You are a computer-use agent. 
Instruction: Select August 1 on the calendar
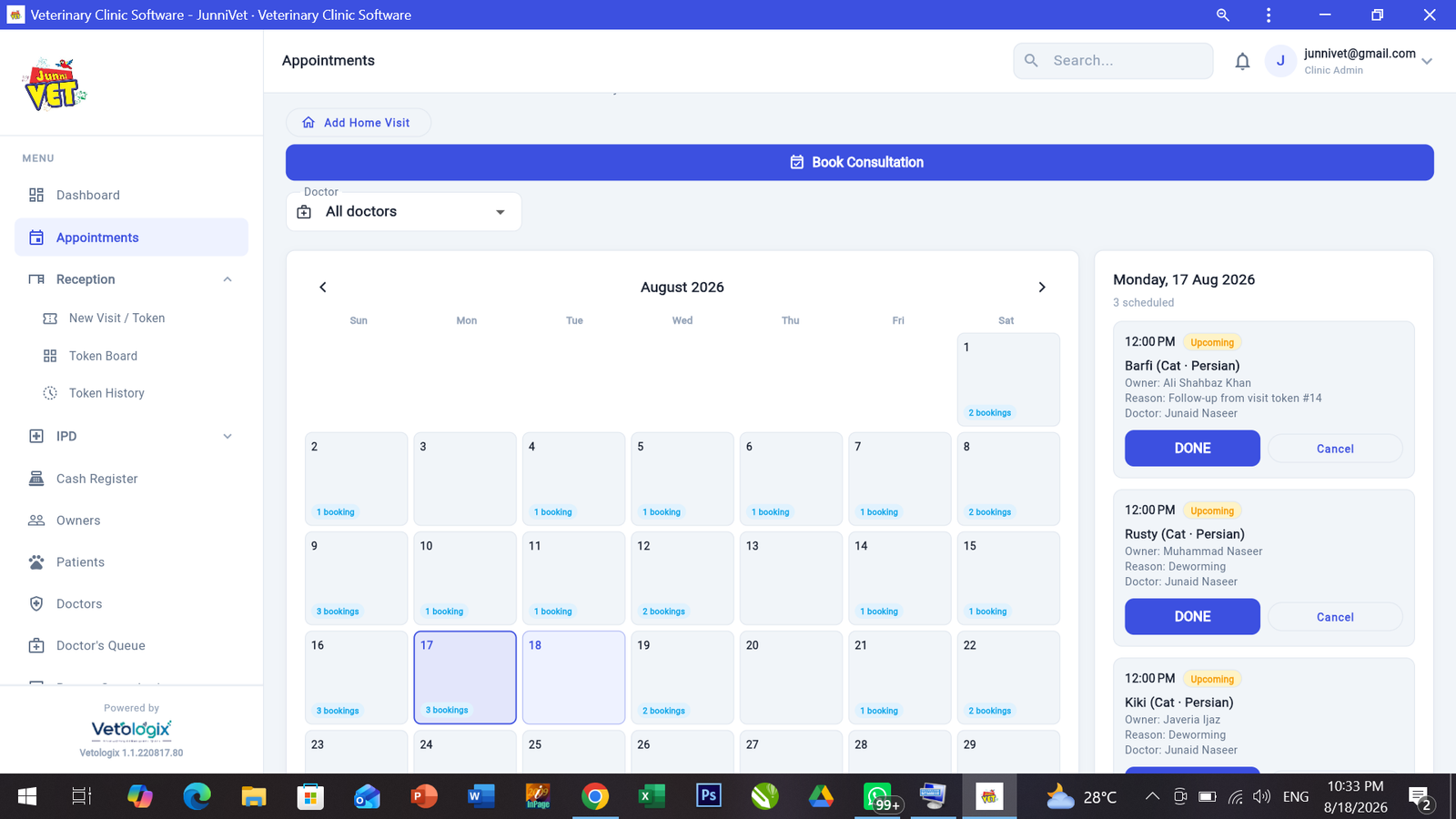(x=1008, y=379)
